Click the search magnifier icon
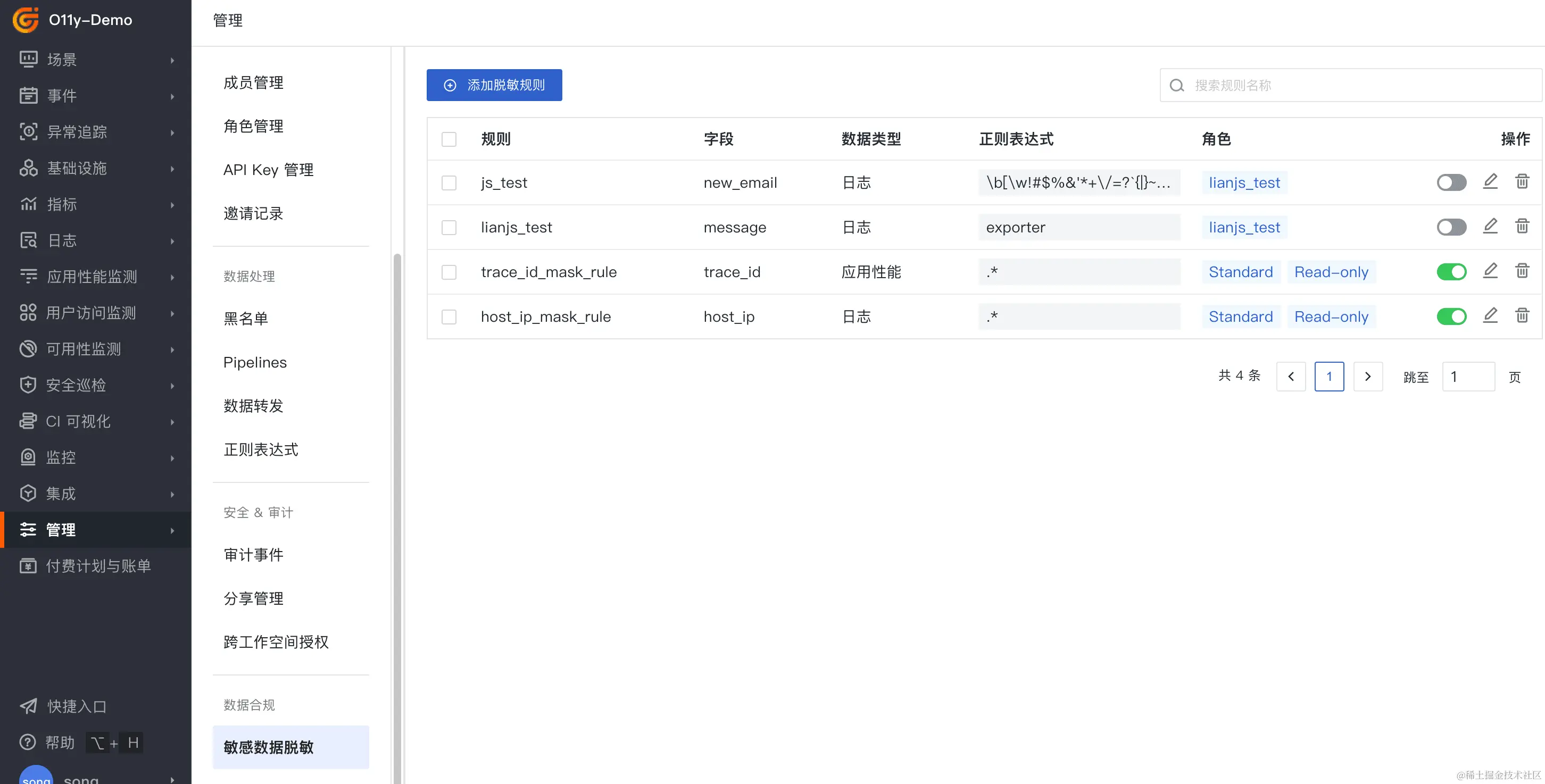 pos(1177,85)
